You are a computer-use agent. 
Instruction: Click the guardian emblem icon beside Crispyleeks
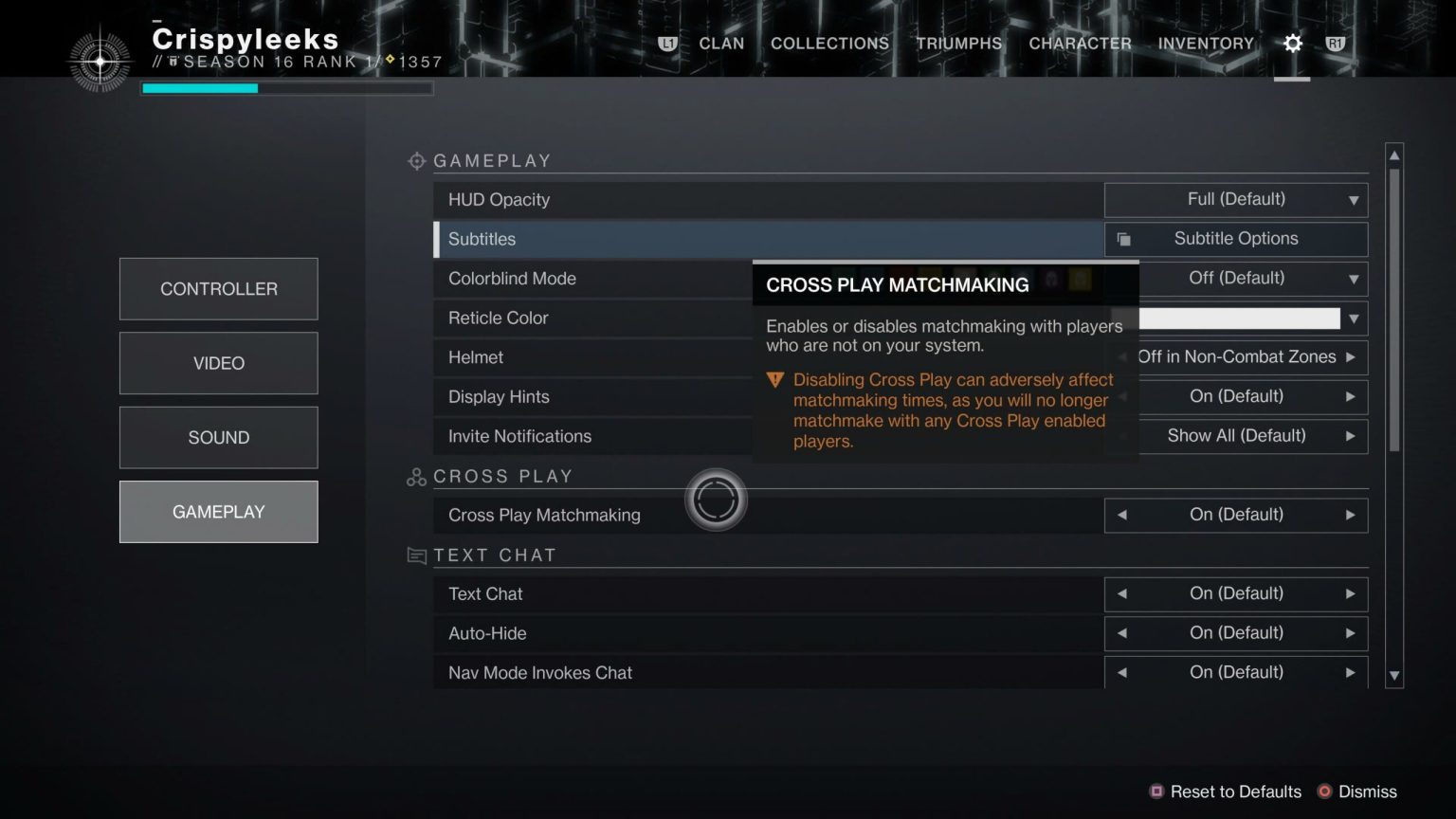(x=100, y=62)
